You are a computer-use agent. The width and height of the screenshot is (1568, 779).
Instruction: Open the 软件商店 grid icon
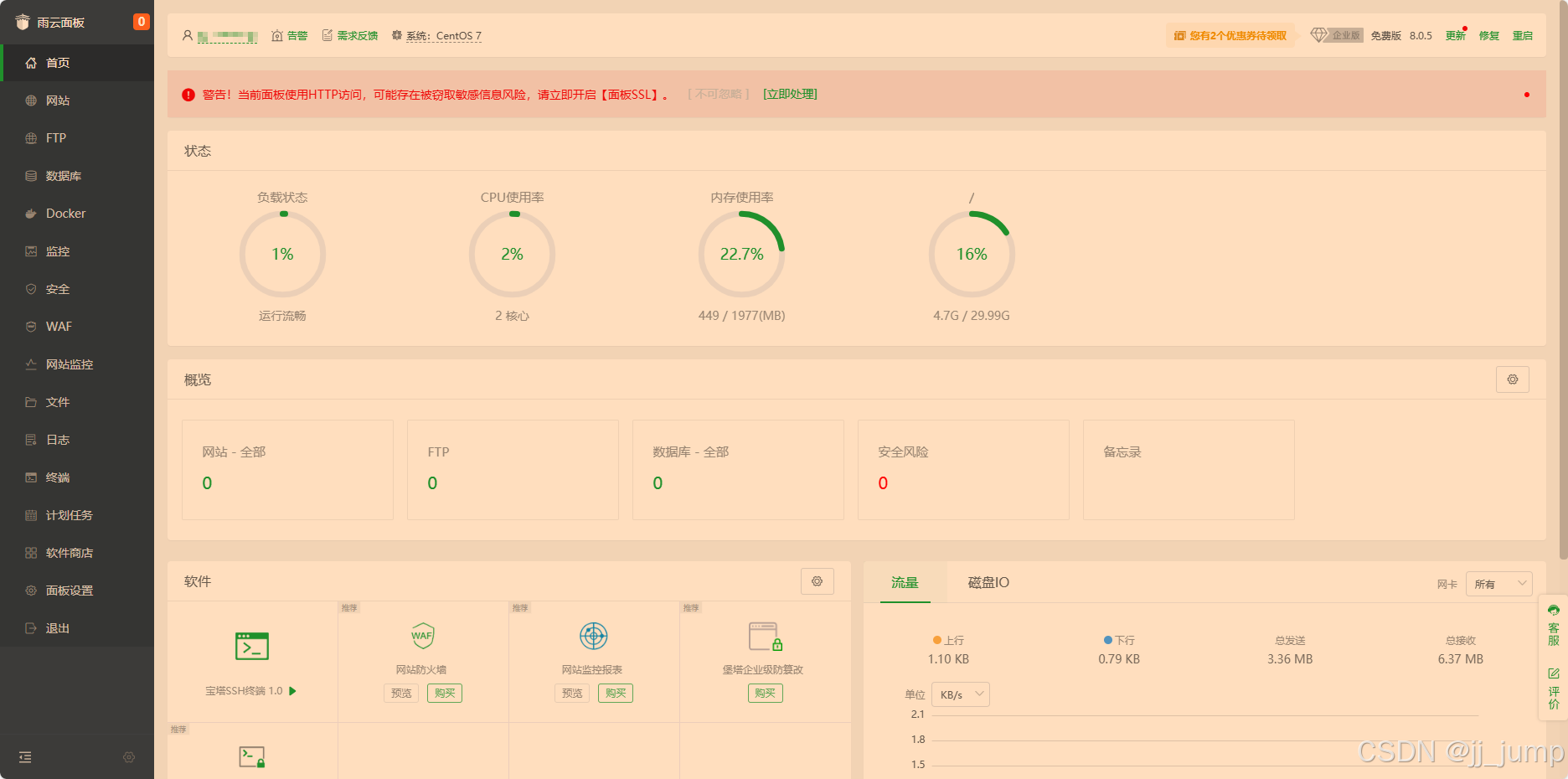31,553
